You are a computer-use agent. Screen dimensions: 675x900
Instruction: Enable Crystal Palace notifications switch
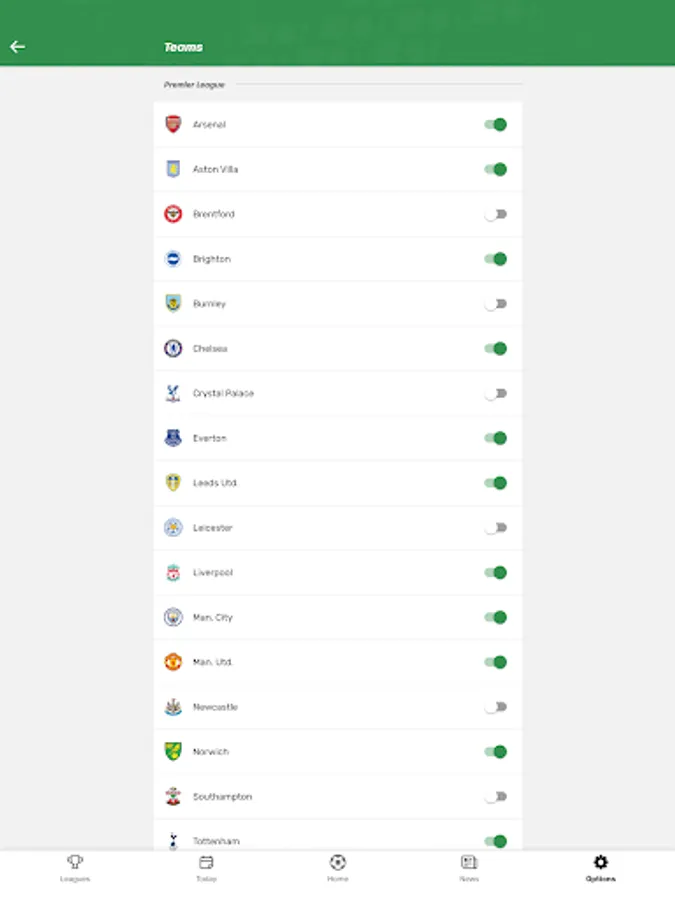[496, 393]
